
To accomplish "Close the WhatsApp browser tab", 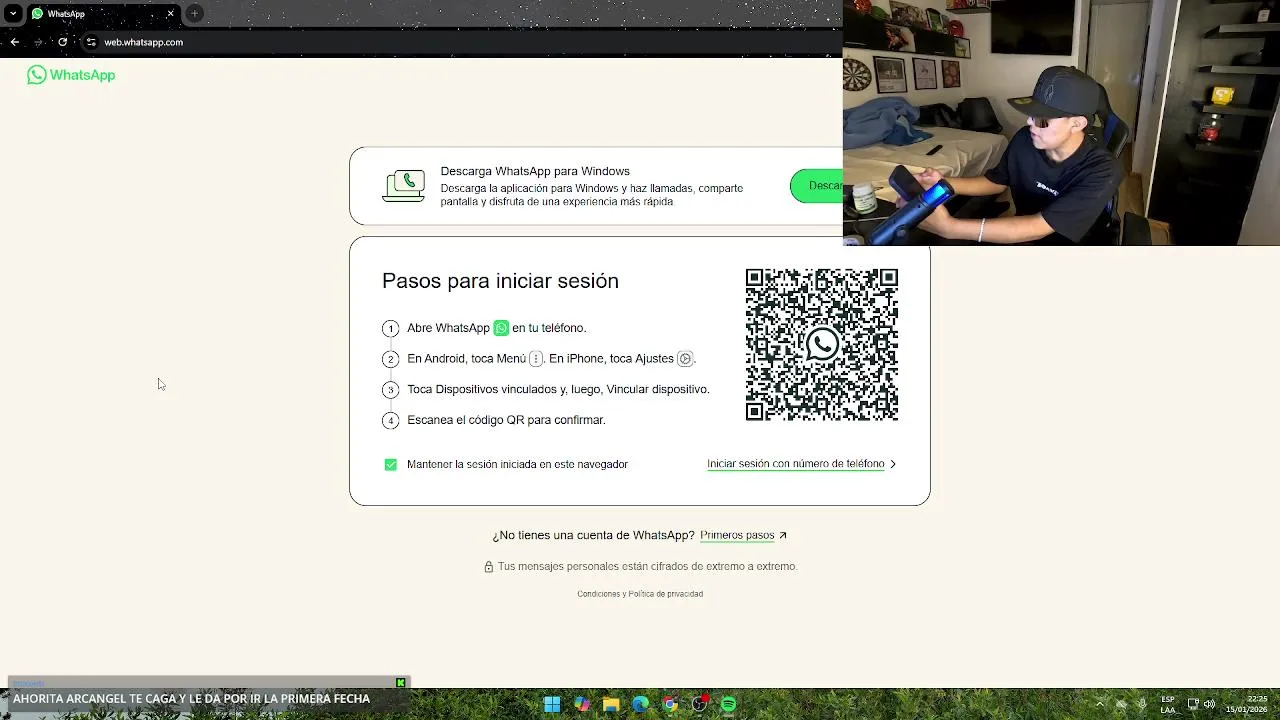I will pos(170,13).
